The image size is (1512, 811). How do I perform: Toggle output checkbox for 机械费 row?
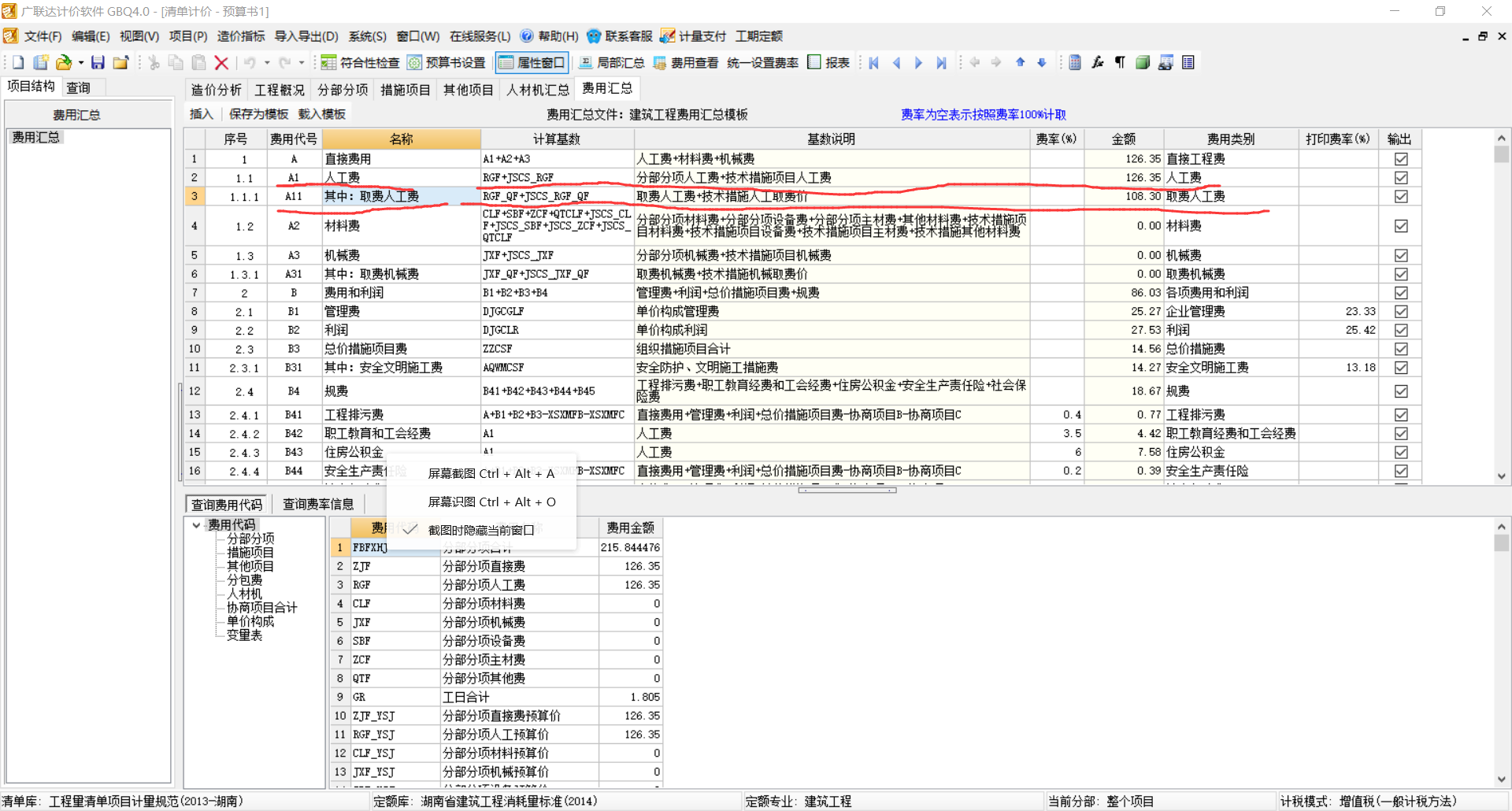coord(1401,255)
